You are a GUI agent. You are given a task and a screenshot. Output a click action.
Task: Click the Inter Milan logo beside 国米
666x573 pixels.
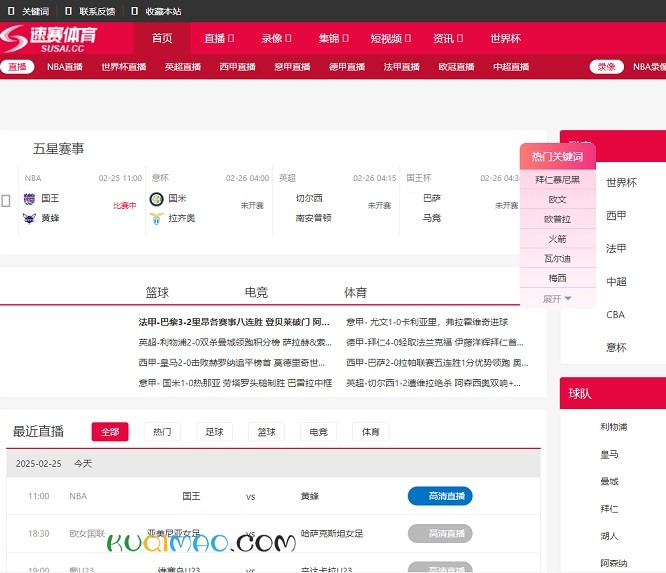coord(156,198)
